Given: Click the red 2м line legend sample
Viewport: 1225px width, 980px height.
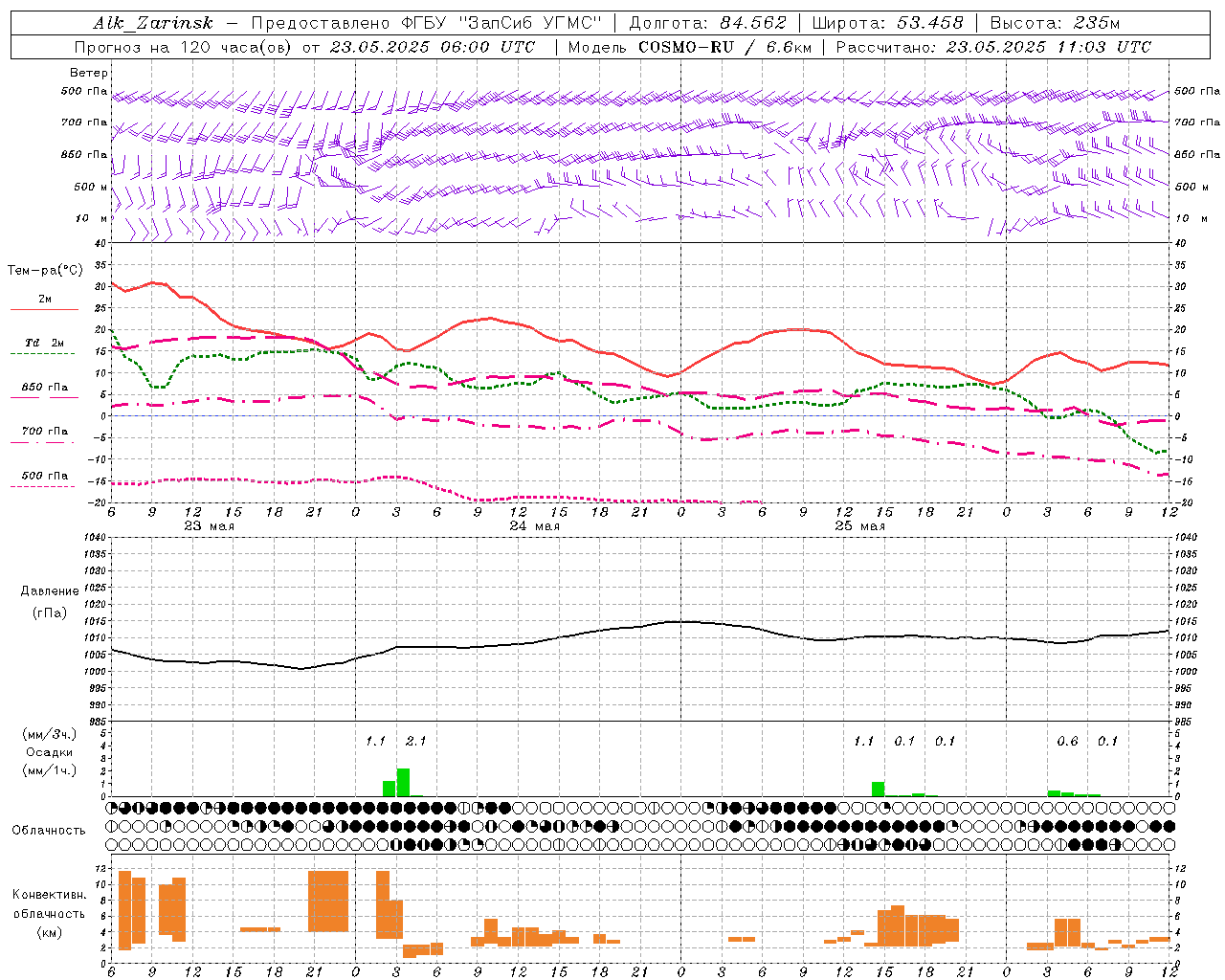Looking at the screenshot, I should tap(44, 309).
